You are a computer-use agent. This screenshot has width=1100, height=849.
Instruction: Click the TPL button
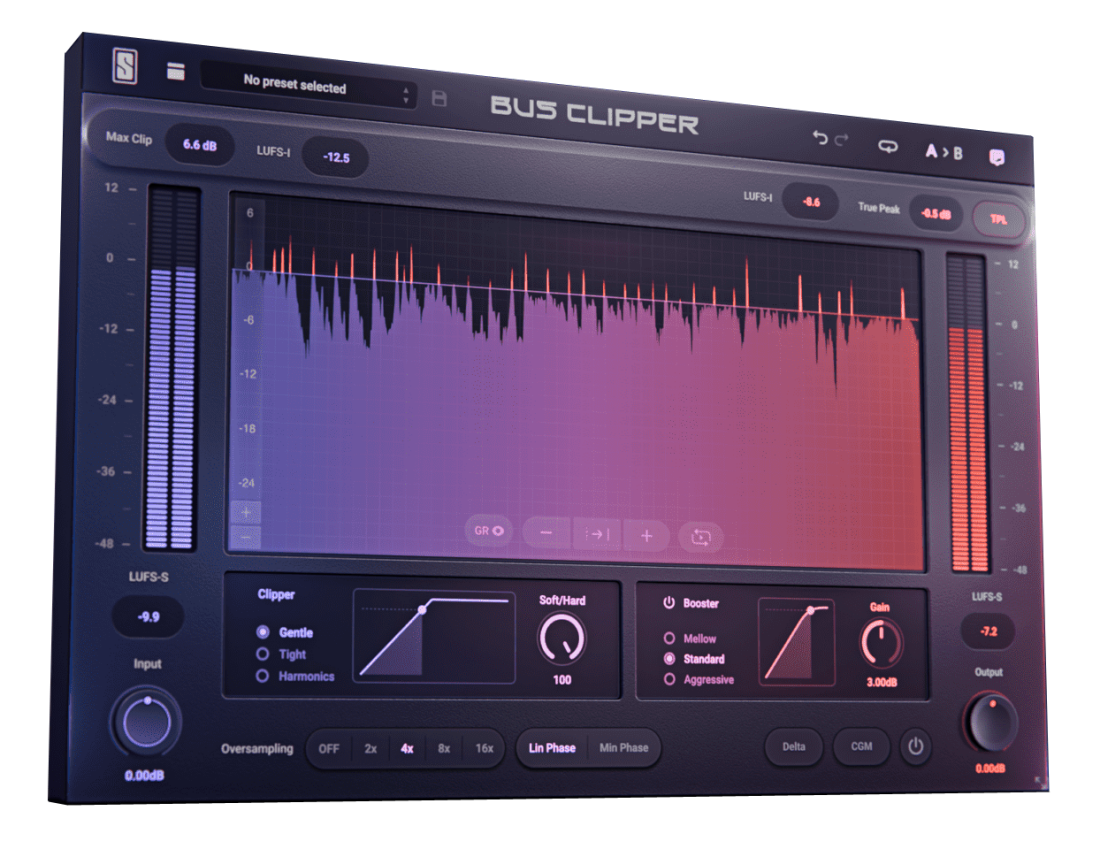(x=998, y=218)
